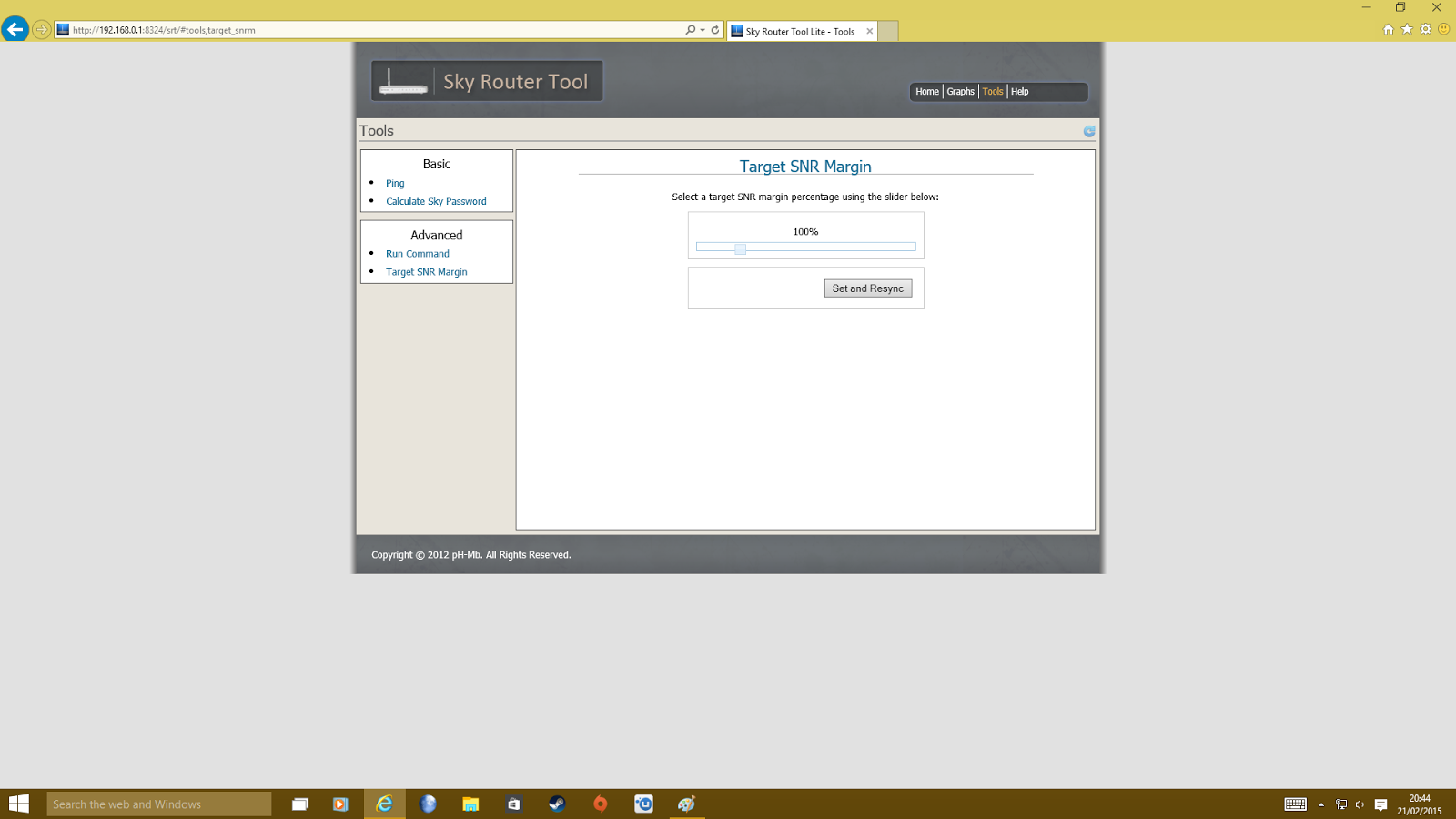This screenshot has height=819, width=1456.
Task: Open the network tray icon
Action: pyautogui.click(x=1341, y=804)
